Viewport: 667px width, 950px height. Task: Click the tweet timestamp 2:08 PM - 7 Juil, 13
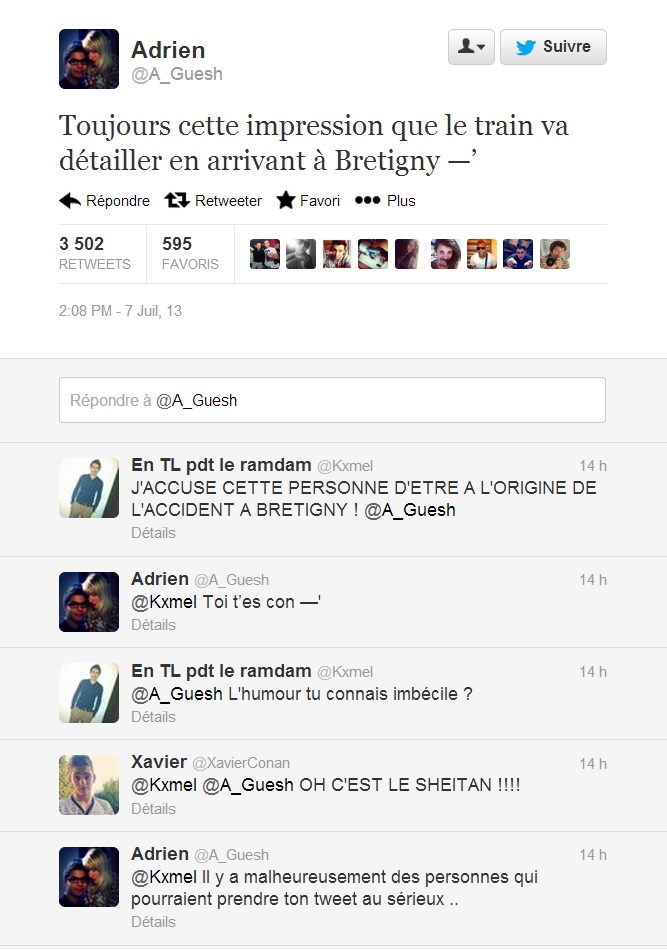120,311
